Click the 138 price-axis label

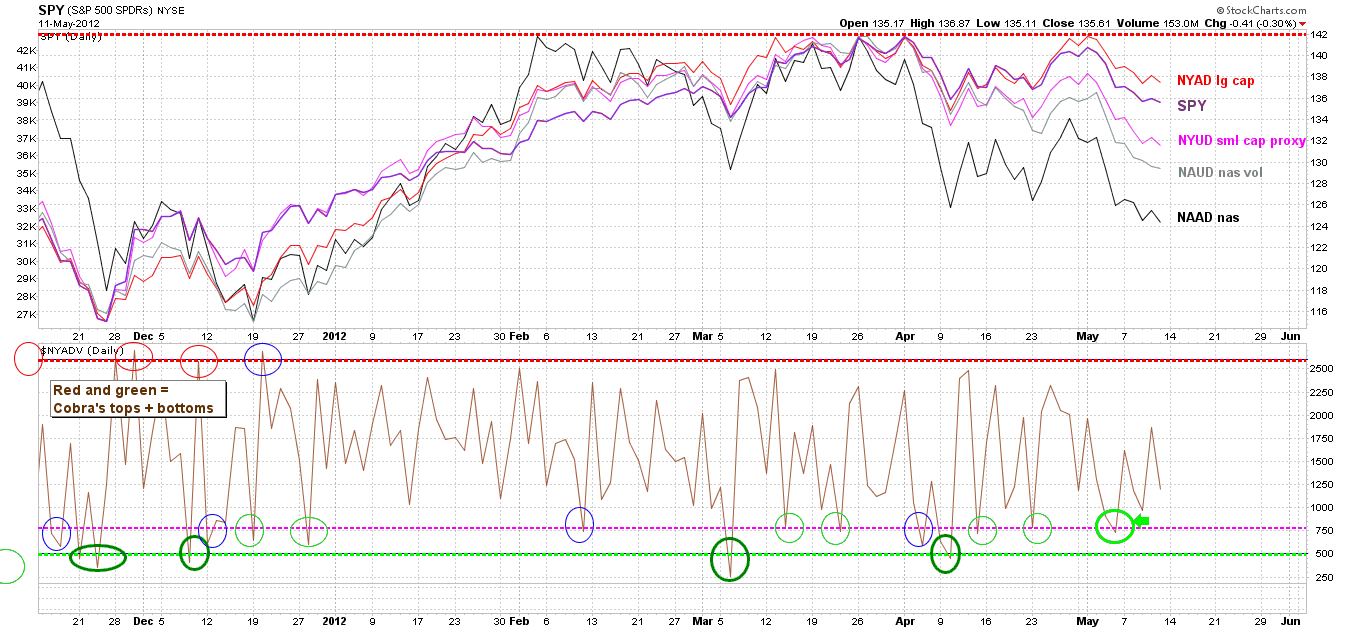[1318, 77]
